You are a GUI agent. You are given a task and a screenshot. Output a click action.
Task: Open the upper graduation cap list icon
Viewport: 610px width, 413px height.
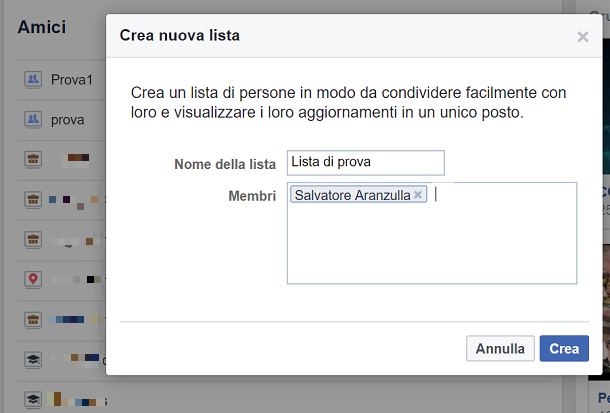[33, 359]
